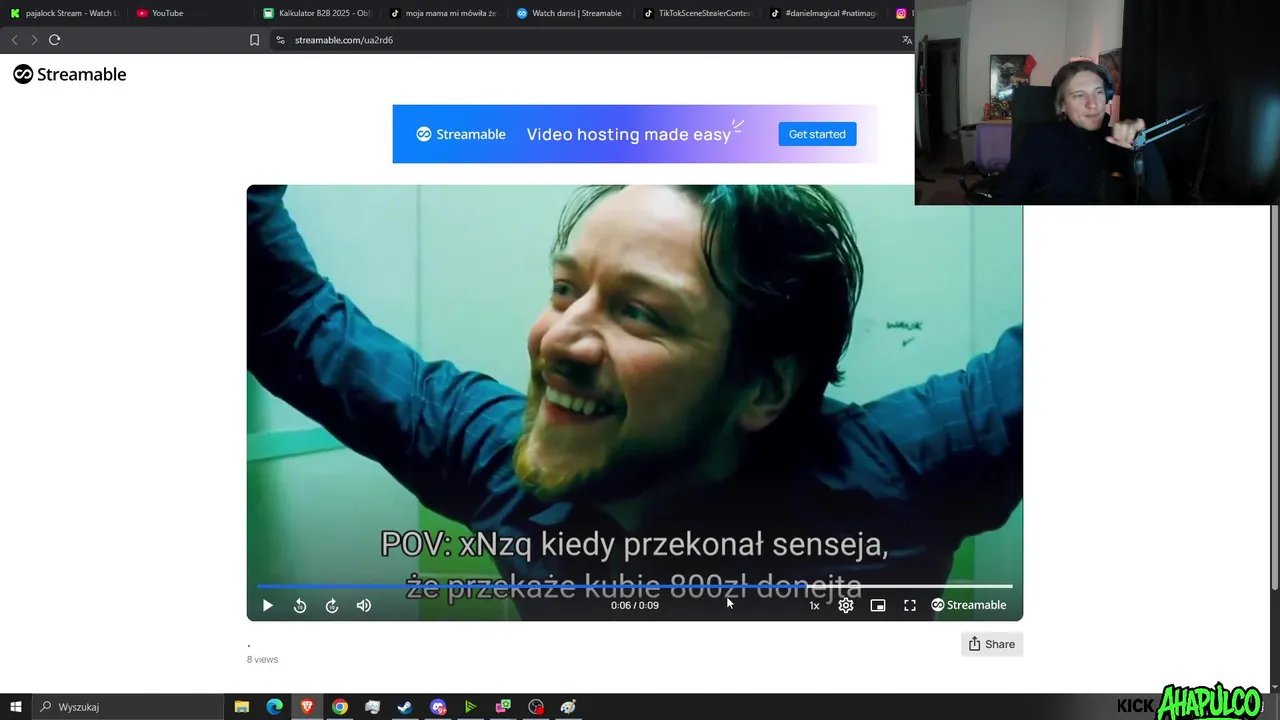Click the page vertical scrollbar
This screenshot has width=1280, height=720.
(x=1274, y=396)
